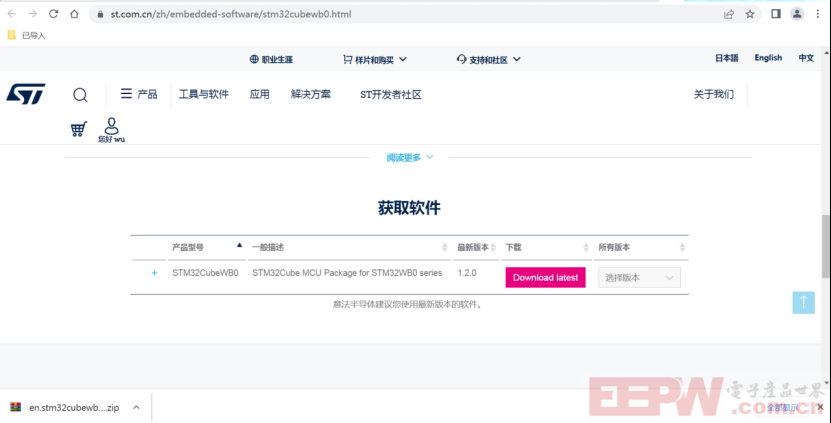Click the lock icon in address bar
The image size is (831, 423).
click(100, 14)
